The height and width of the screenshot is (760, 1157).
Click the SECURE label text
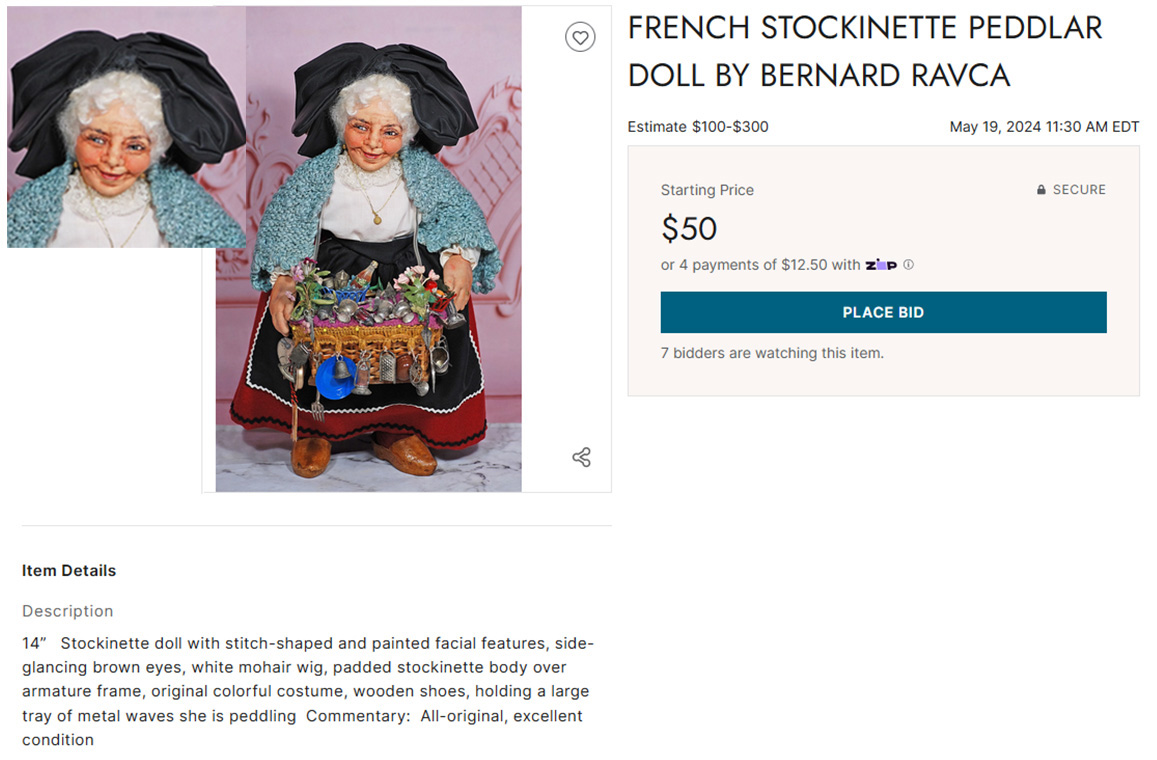[x=1080, y=189]
